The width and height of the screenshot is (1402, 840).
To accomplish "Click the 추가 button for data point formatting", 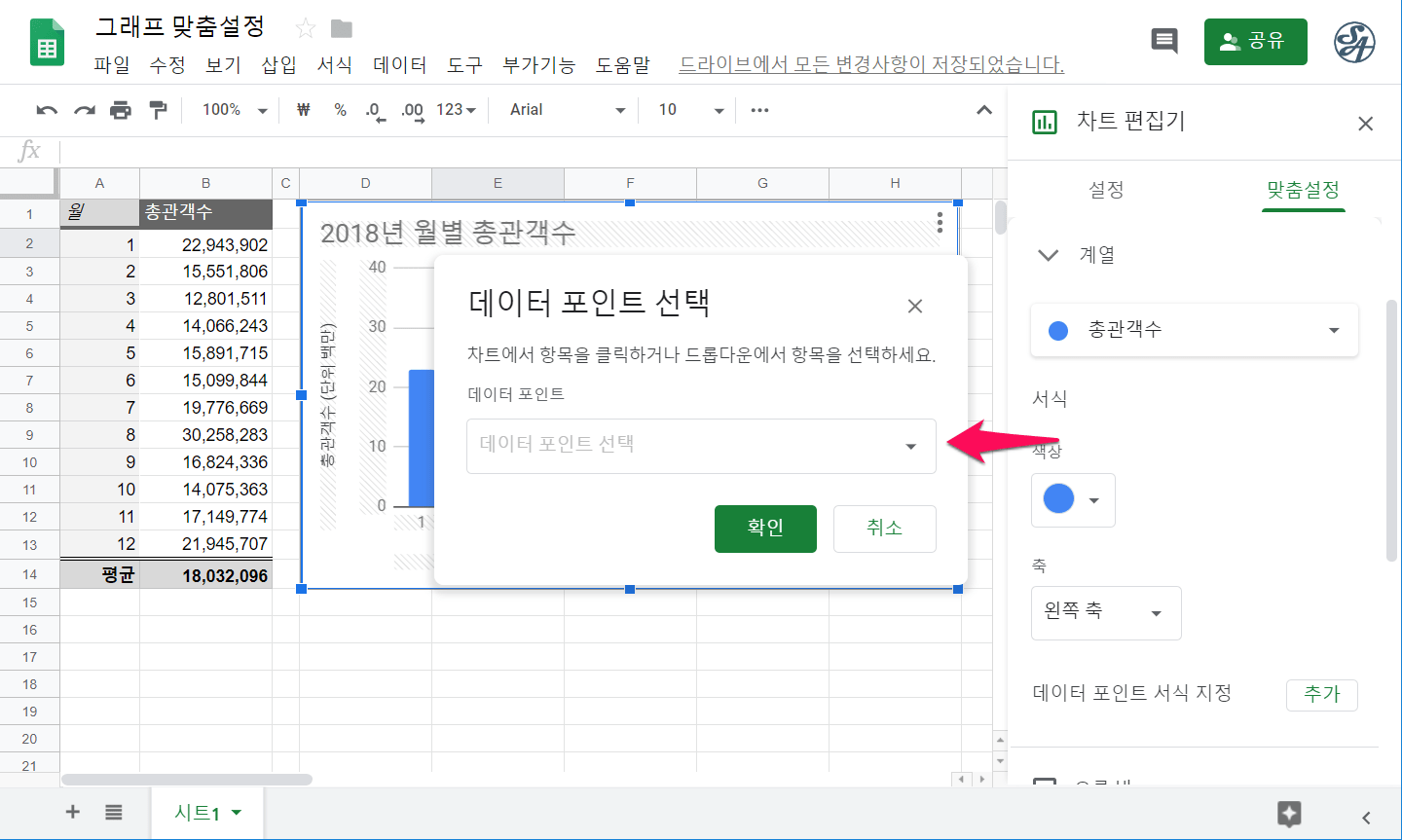I will [x=1322, y=695].
